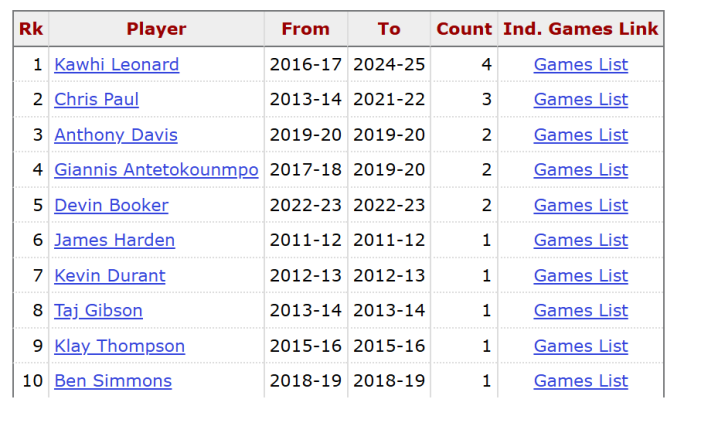Viewport: 718px width, 423px height.
Task: Click the Taj Gibson link
Action: tap(98, 310)
